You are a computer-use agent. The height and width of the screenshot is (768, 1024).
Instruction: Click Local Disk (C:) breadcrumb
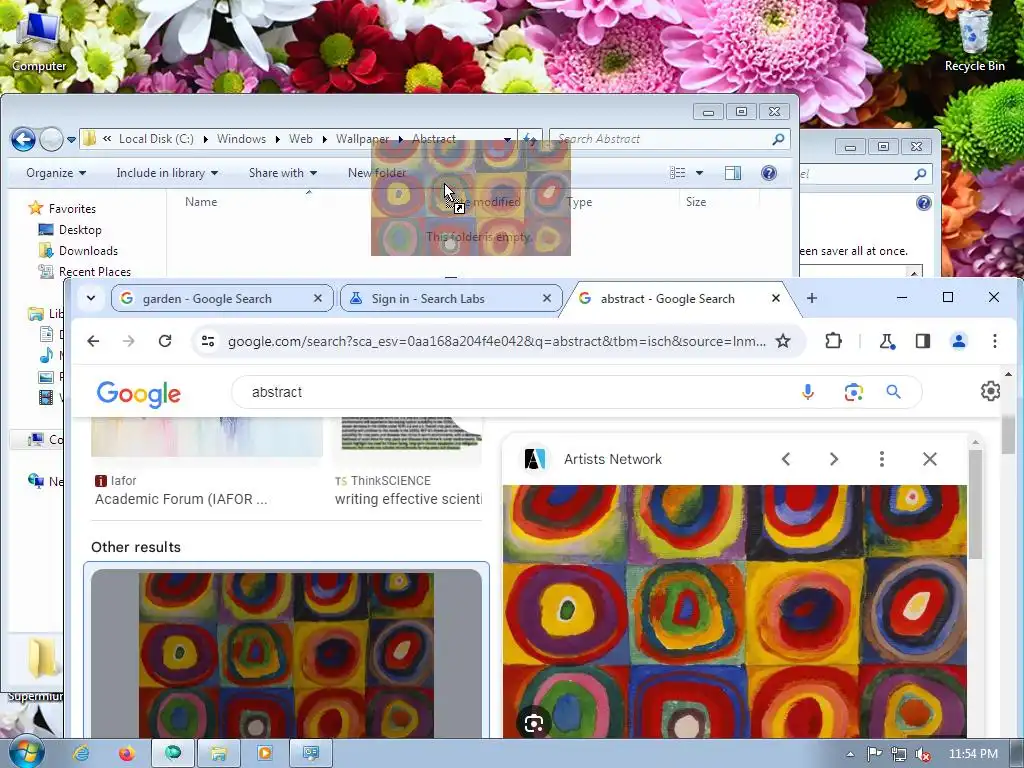click(156, 139)
